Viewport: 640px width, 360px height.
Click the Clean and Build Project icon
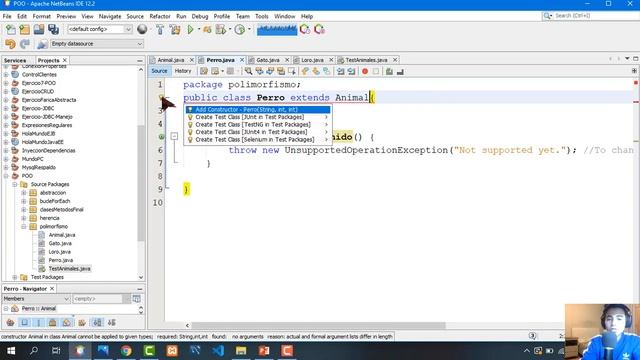tap(175, 29)
